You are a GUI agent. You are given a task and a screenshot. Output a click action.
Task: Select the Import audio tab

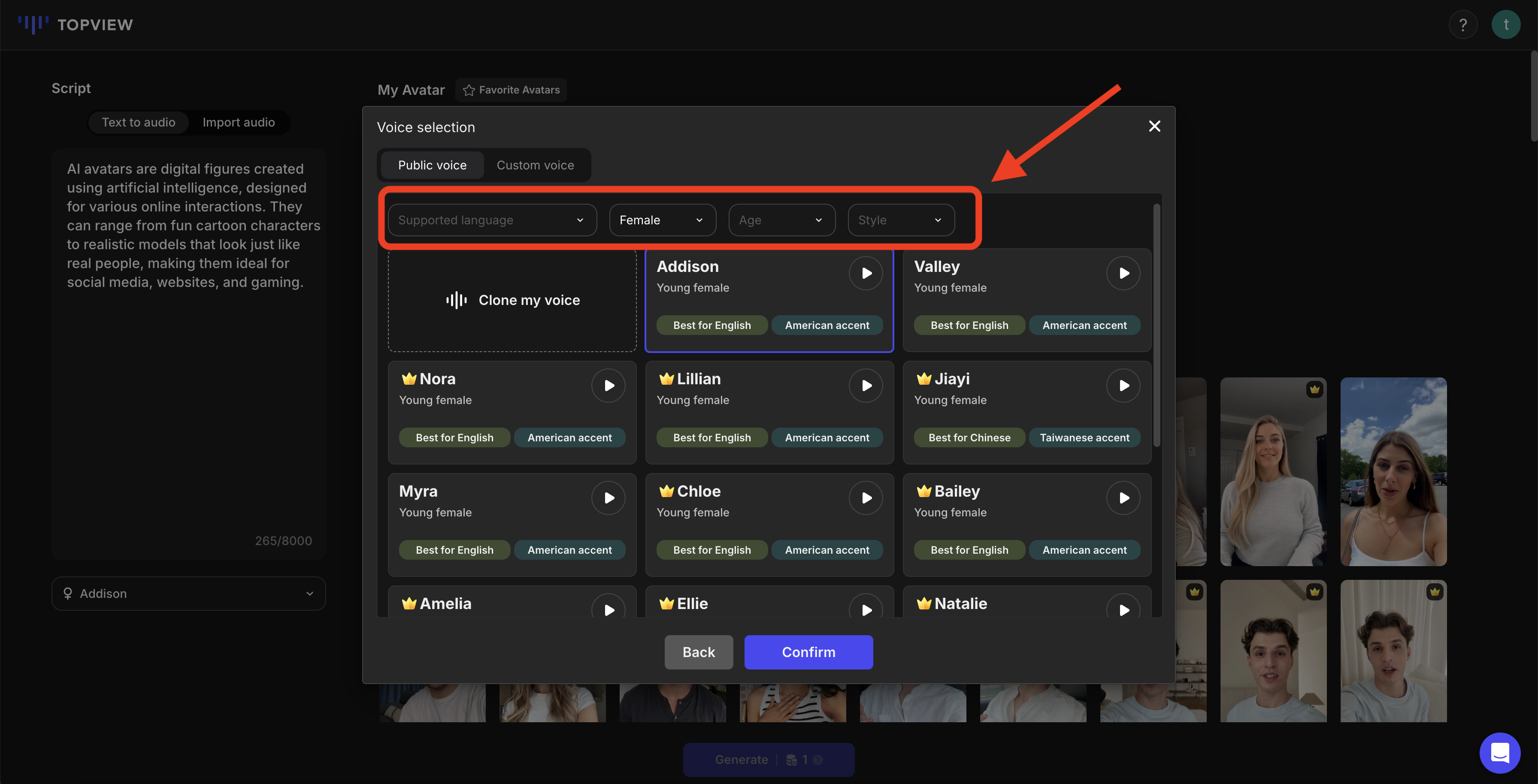pyautogui.click(x=238, y=122)
